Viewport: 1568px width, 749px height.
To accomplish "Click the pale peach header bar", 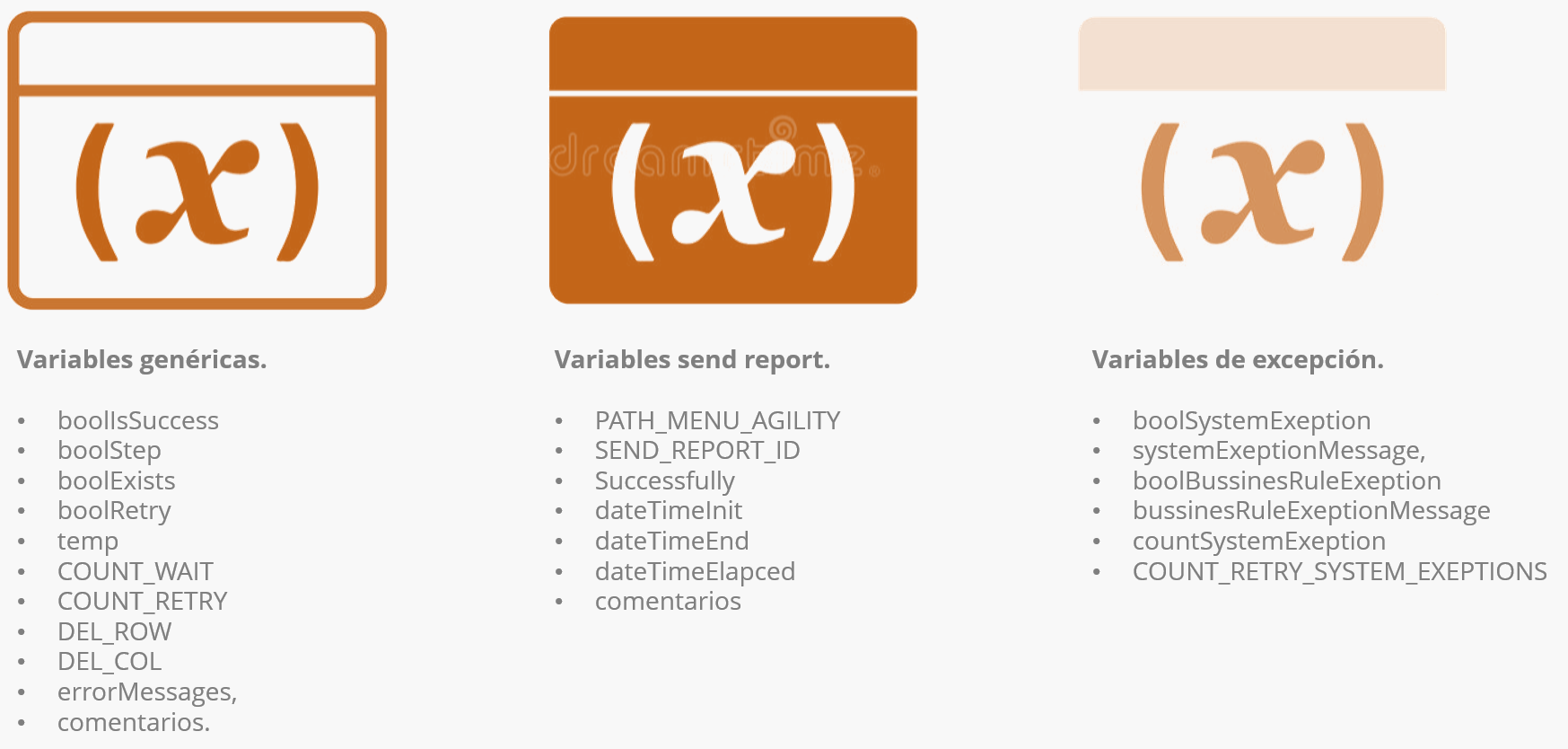I will tap(1261, 54).
